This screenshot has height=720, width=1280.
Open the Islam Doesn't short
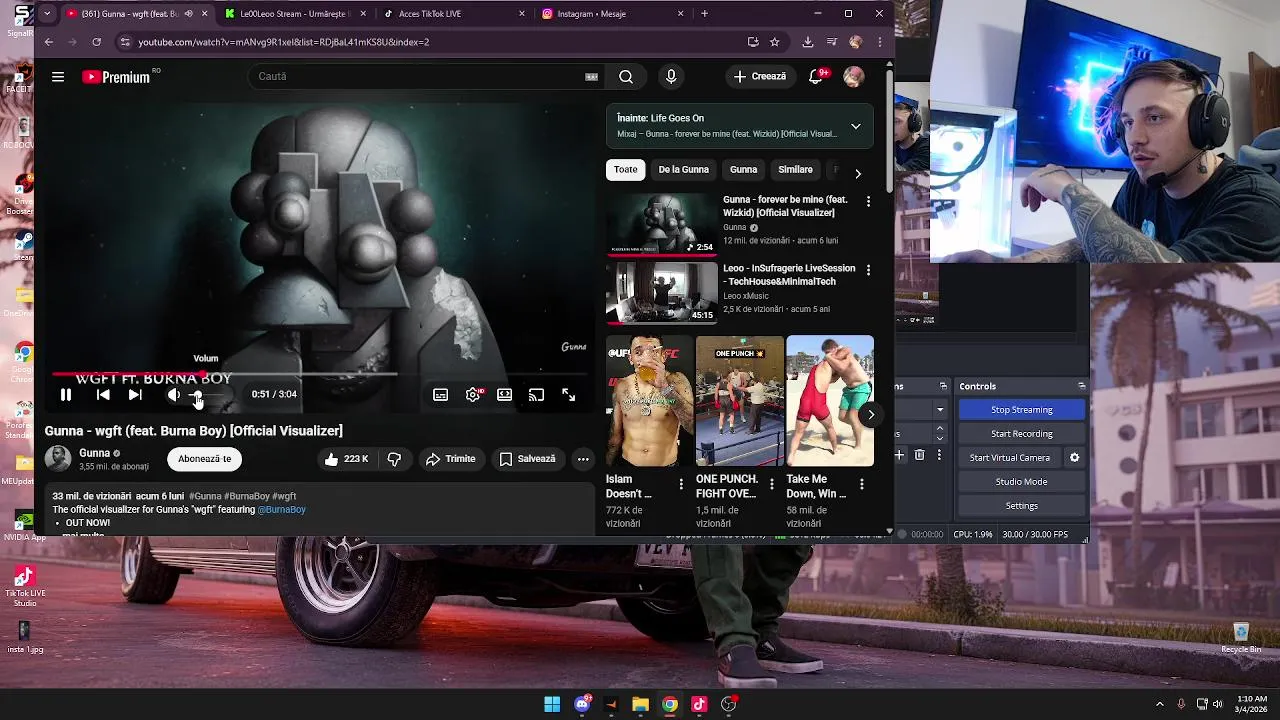(x=649, y=401)
